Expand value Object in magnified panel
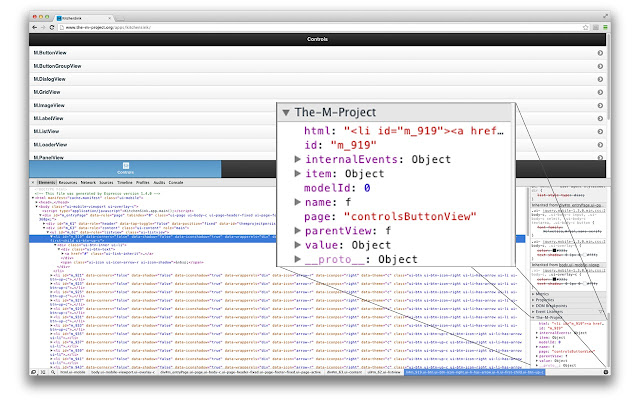Viewport: 640px width, 400px height. 298,245
